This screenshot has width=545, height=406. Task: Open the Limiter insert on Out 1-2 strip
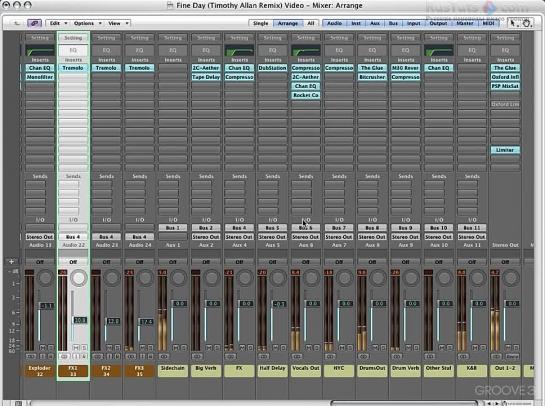coord(505,150)
